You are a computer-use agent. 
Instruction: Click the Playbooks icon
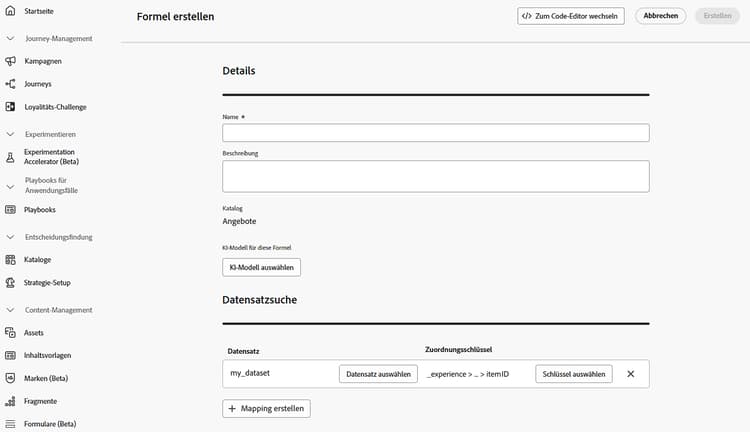point(10,210)
